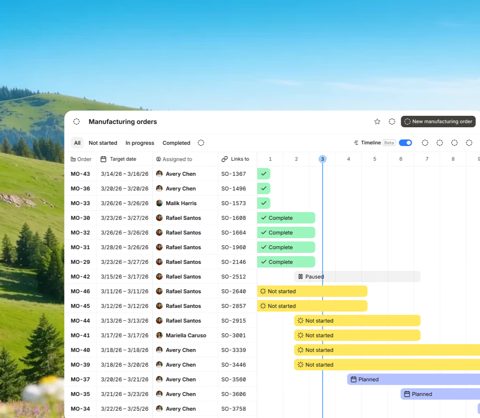Open order MO-36
Viewport: 480px width, 418px height.
tap(80, 188)
